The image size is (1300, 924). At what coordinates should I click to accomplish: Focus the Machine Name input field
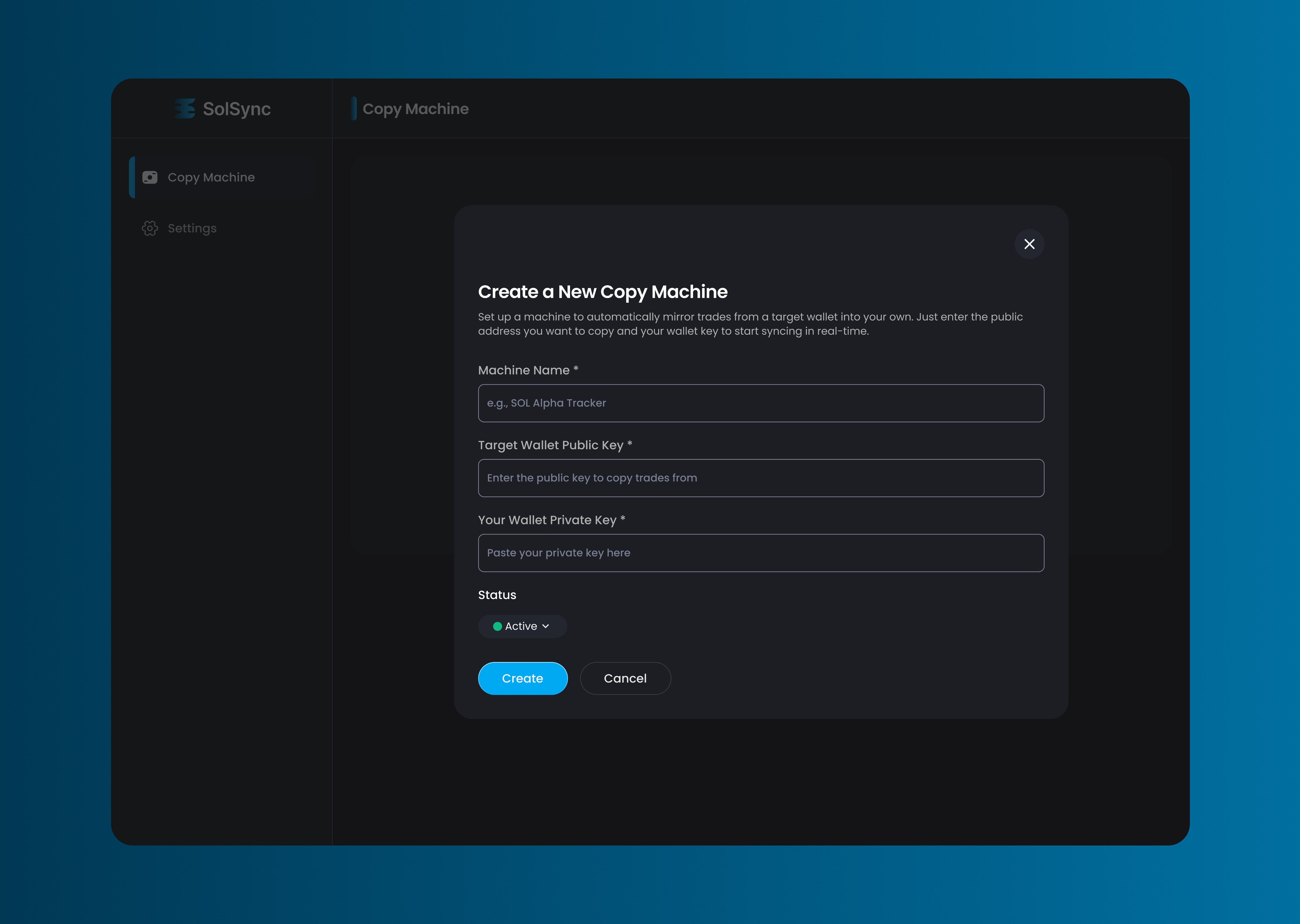(760, 403)
